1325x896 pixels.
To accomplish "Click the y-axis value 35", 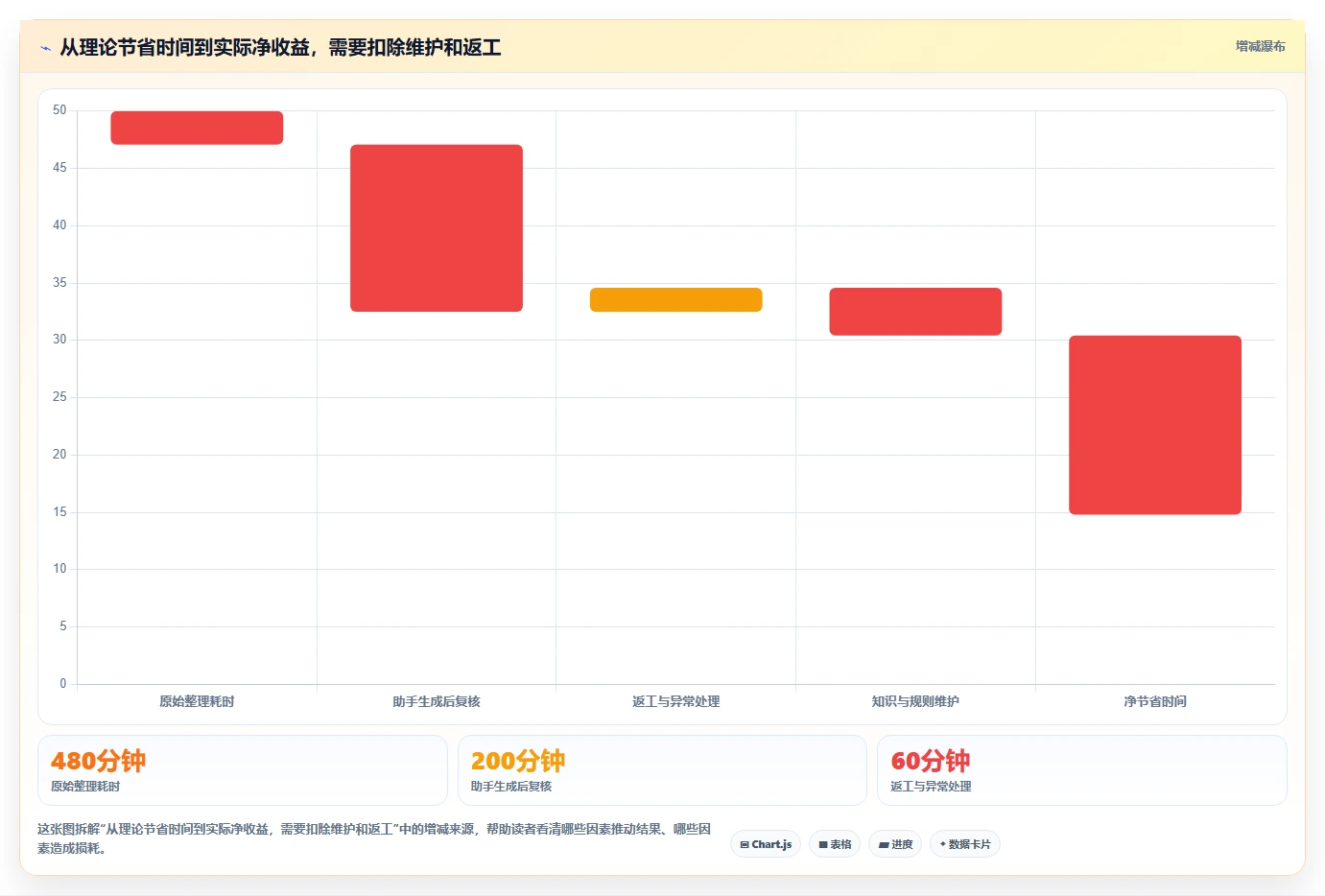I will 59,283.
